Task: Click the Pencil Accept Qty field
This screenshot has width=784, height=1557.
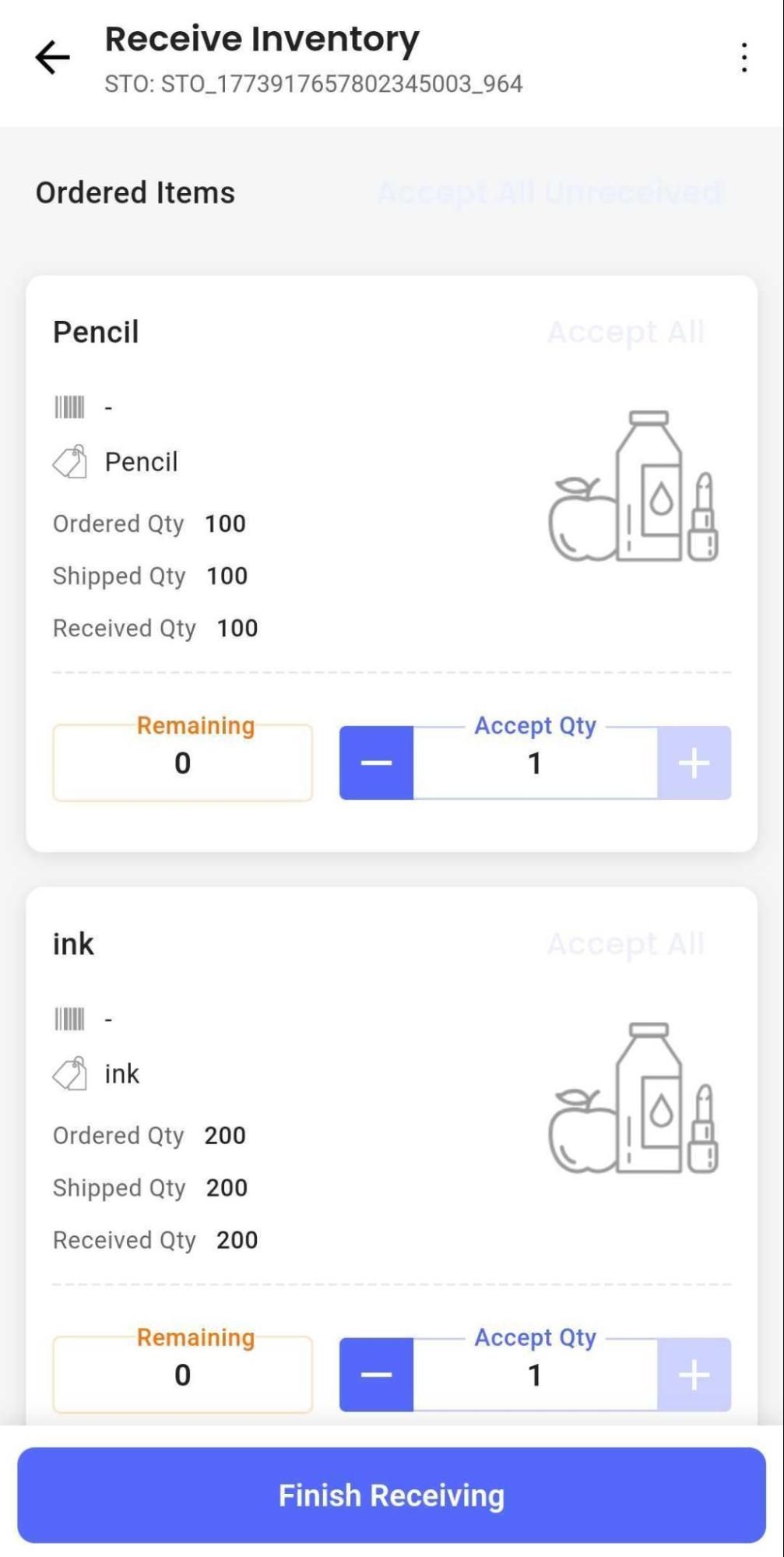Action: tap(535, 763)
